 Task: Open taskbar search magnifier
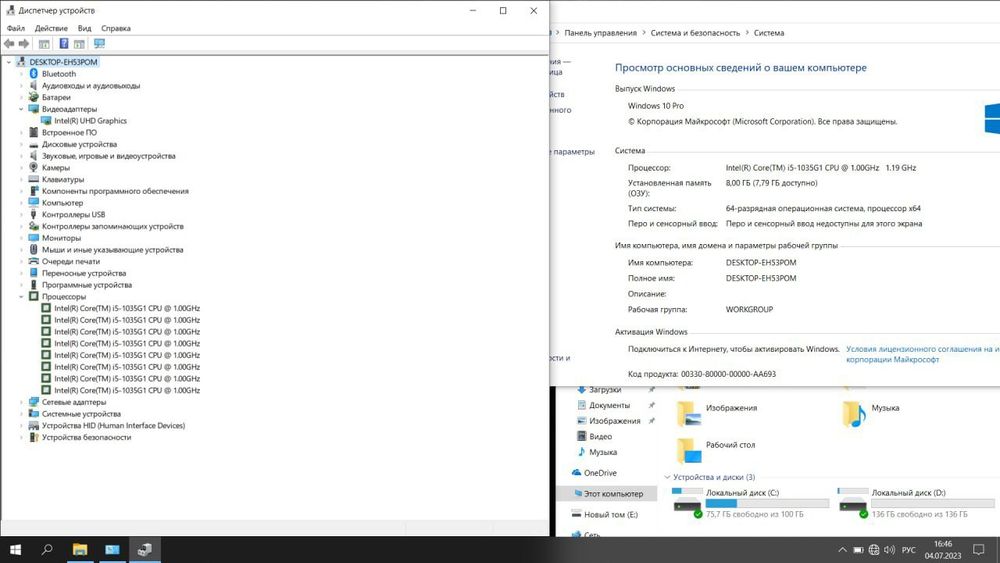47,550
